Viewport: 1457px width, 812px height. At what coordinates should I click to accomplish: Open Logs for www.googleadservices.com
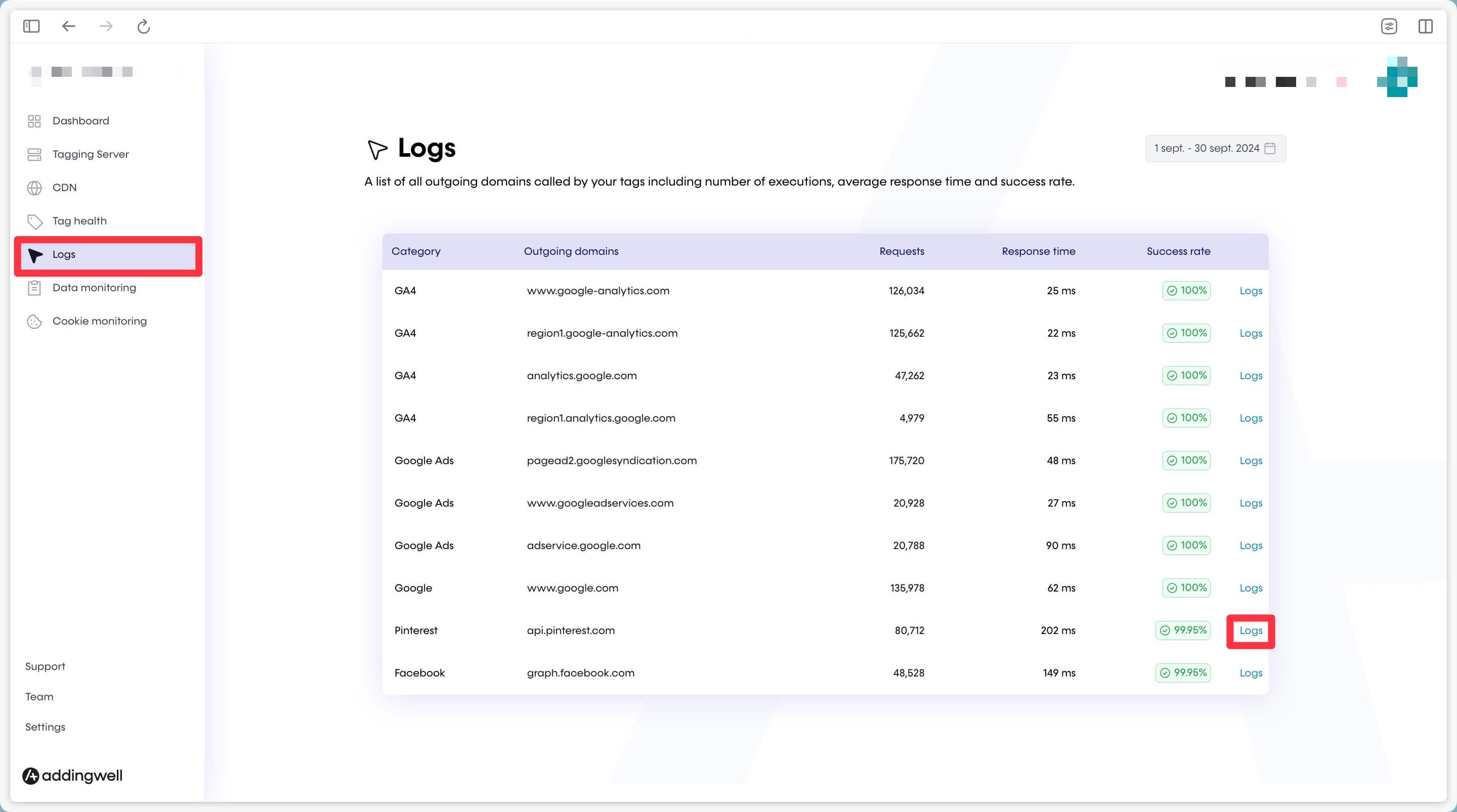pyautogui.click(x=1251, y=503)
